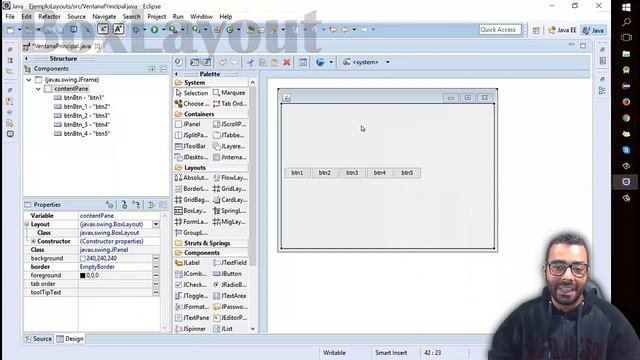This screenshot has width=640, height=360.
Task: Click the Test/Preview globe icon in designer toolbar
Action: click(x=320, y=62)
